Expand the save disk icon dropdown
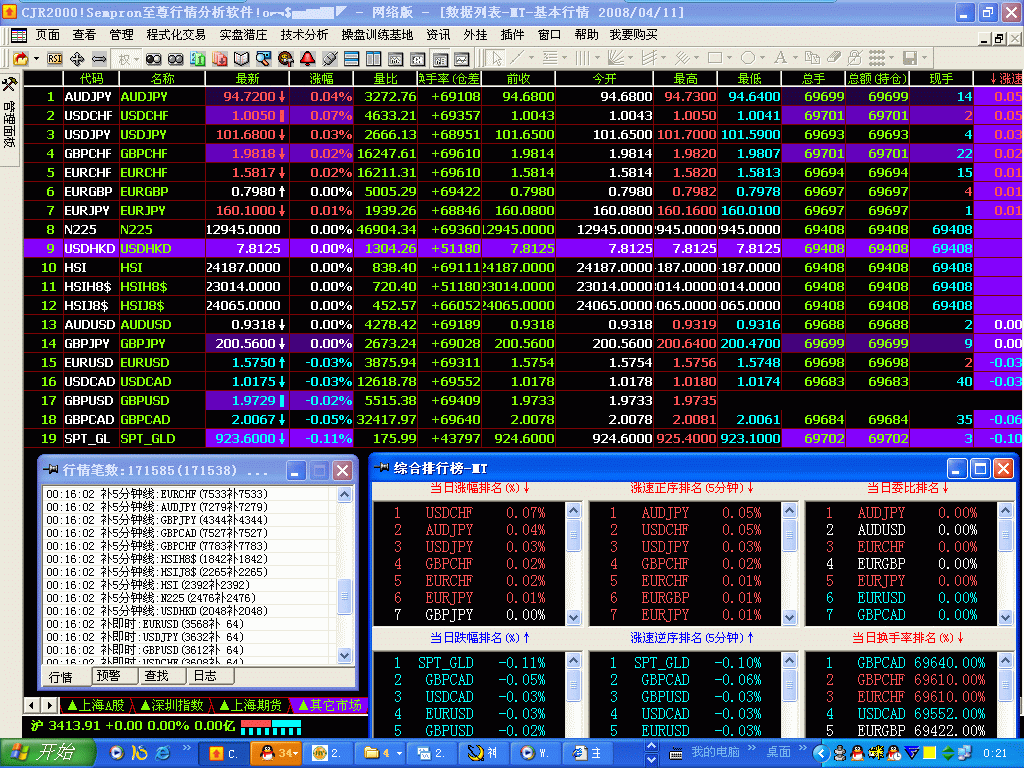Image resolution: width=1024 pixels, height=768 pixels. (924, 58)
